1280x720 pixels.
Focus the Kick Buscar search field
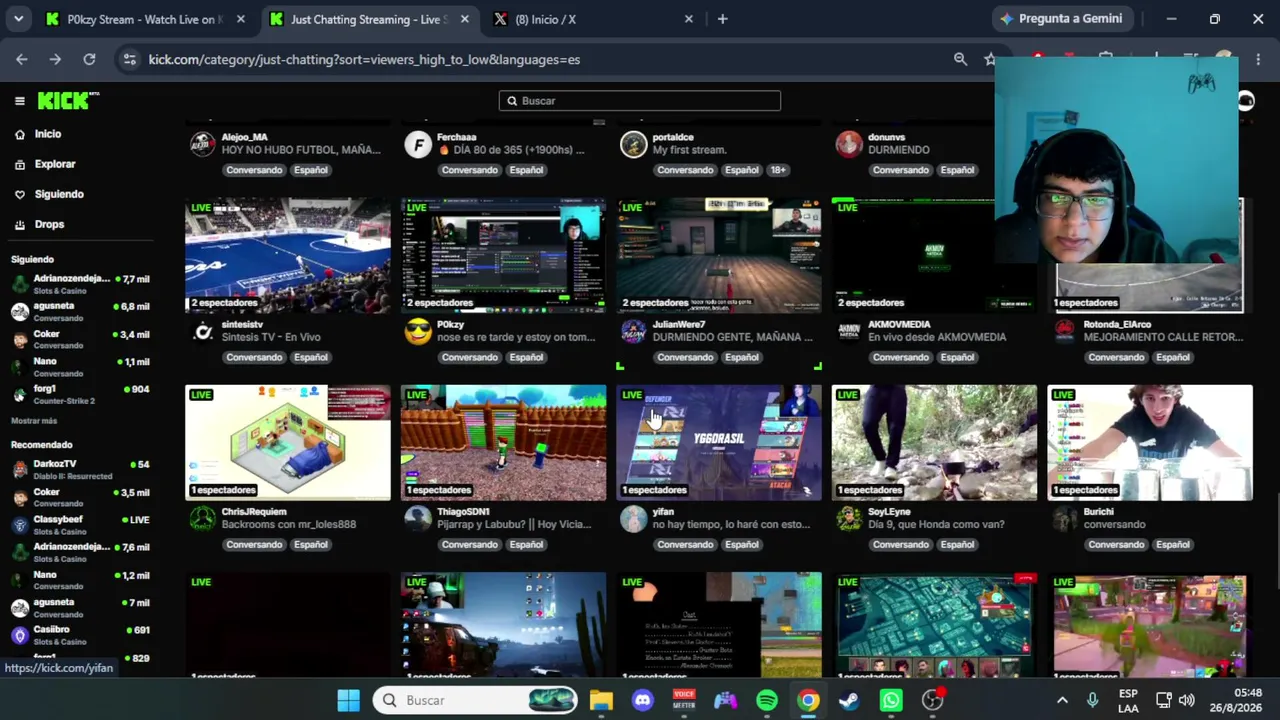pyautogui.click(x=640, y=100)
